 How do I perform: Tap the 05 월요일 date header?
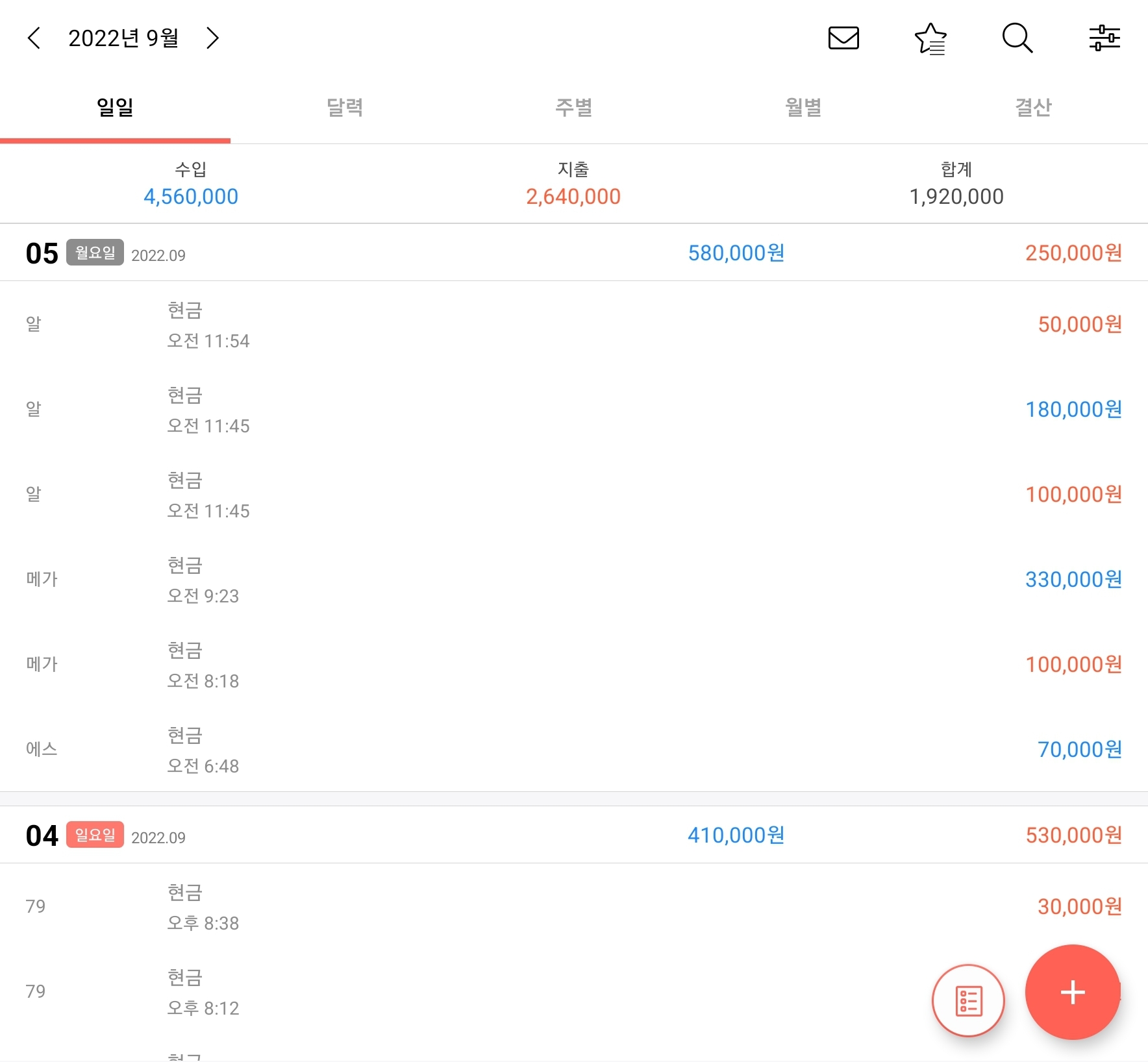pos(574,253)
